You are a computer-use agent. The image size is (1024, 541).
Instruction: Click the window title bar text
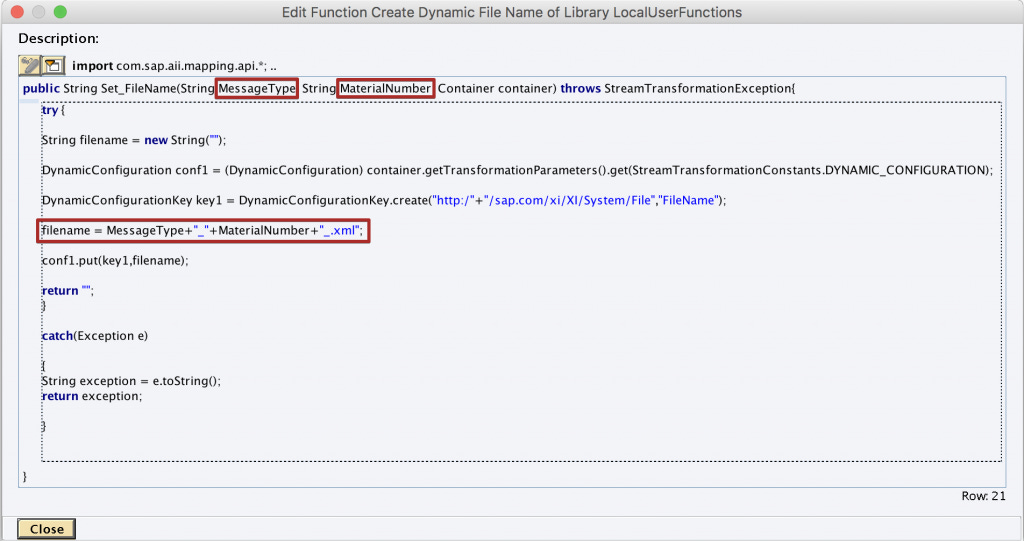(x=512, y=12)
